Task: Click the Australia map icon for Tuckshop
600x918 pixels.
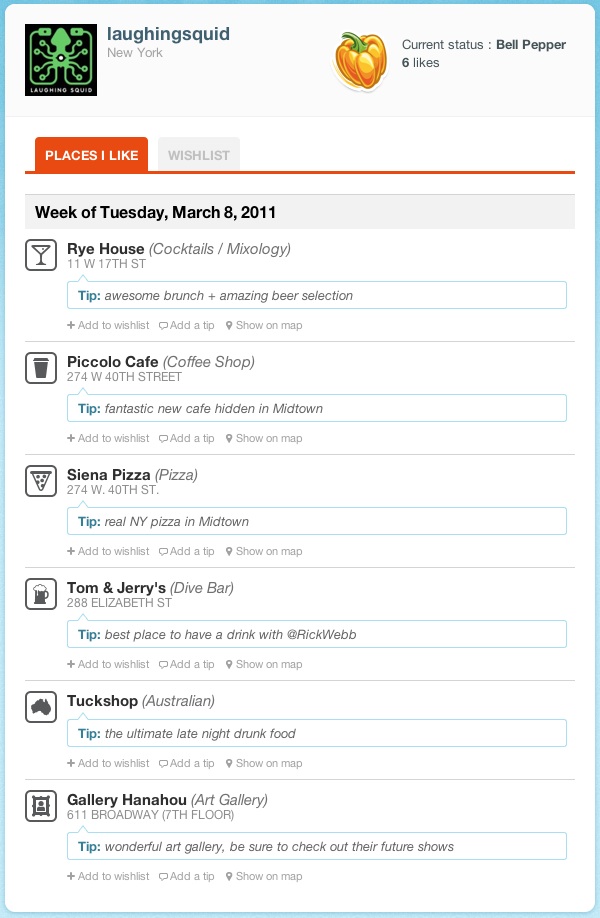Action: click(x=40, y=706)
